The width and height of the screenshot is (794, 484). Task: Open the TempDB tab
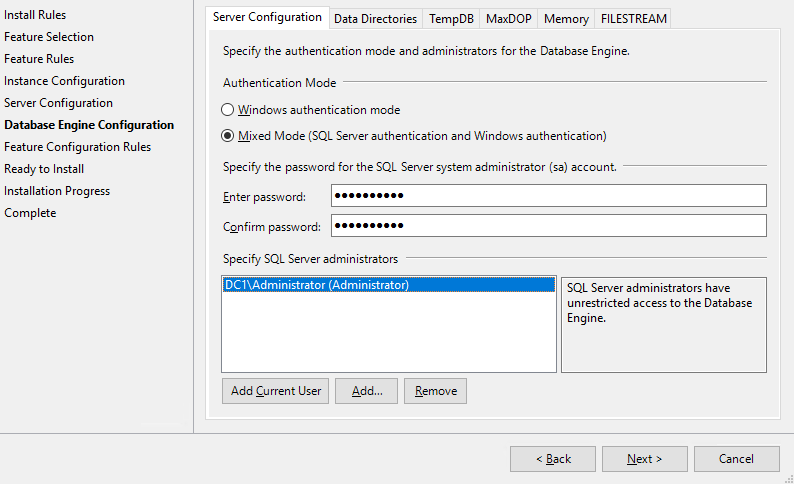point(451,19)
